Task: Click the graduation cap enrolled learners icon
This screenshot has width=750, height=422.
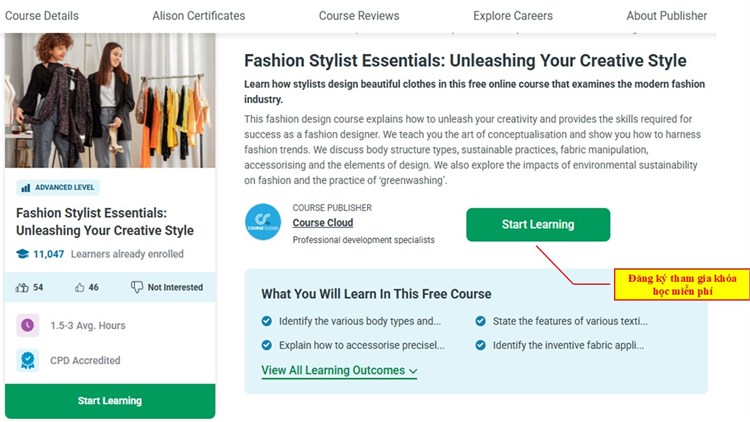Action: coord(22,254)
